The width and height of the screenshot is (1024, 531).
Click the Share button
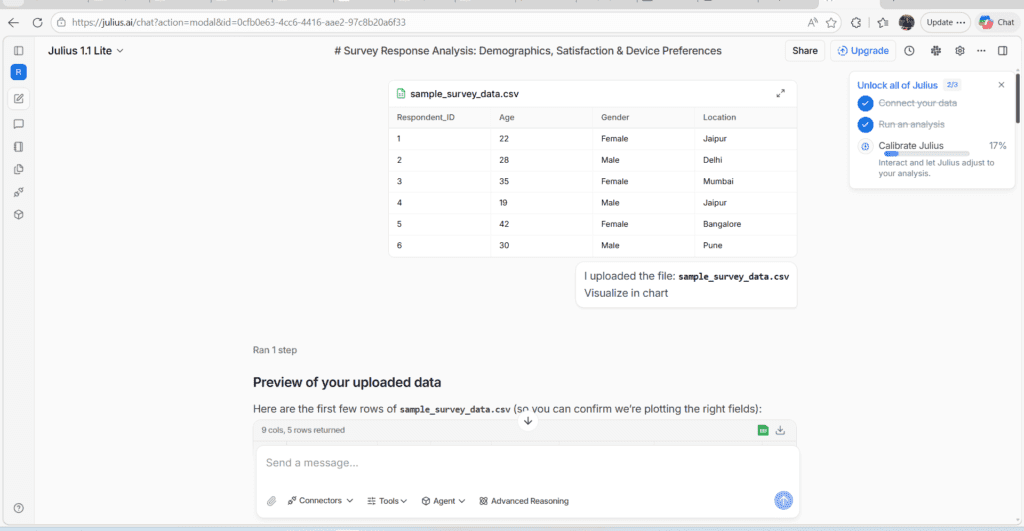pos(805,50)
